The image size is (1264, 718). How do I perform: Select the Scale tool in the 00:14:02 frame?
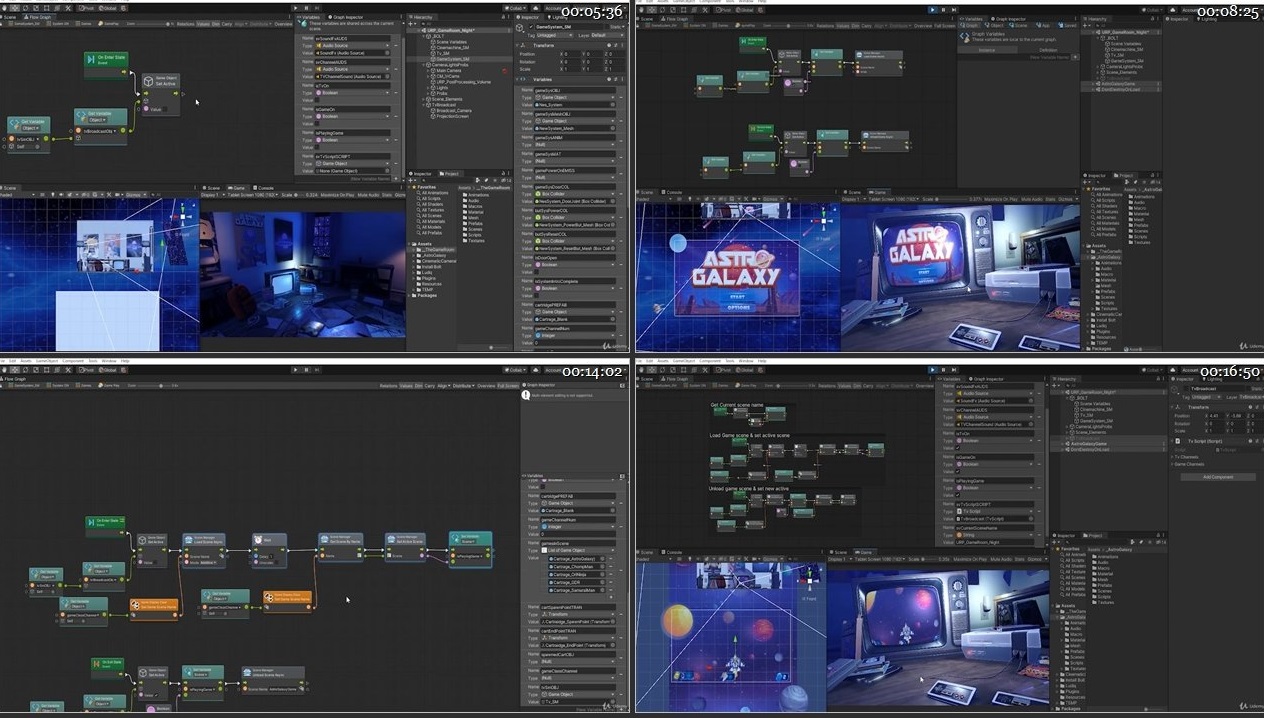click(35, 370)
